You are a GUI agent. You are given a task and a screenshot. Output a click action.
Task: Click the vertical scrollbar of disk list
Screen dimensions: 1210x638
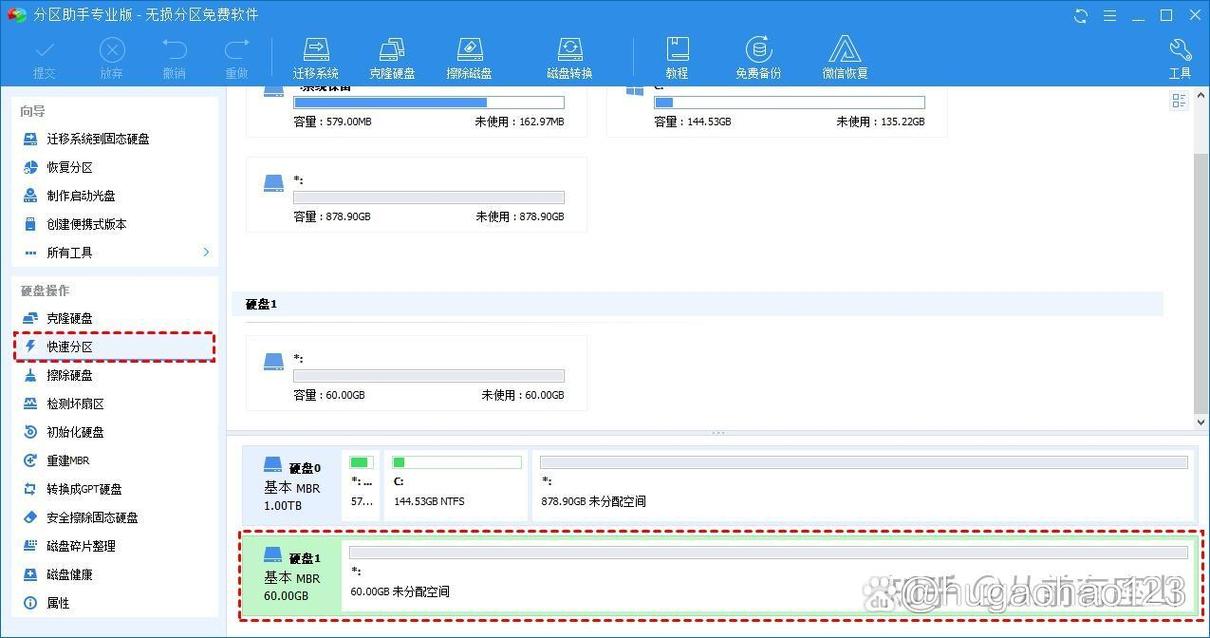click(x=1201, y=280)
